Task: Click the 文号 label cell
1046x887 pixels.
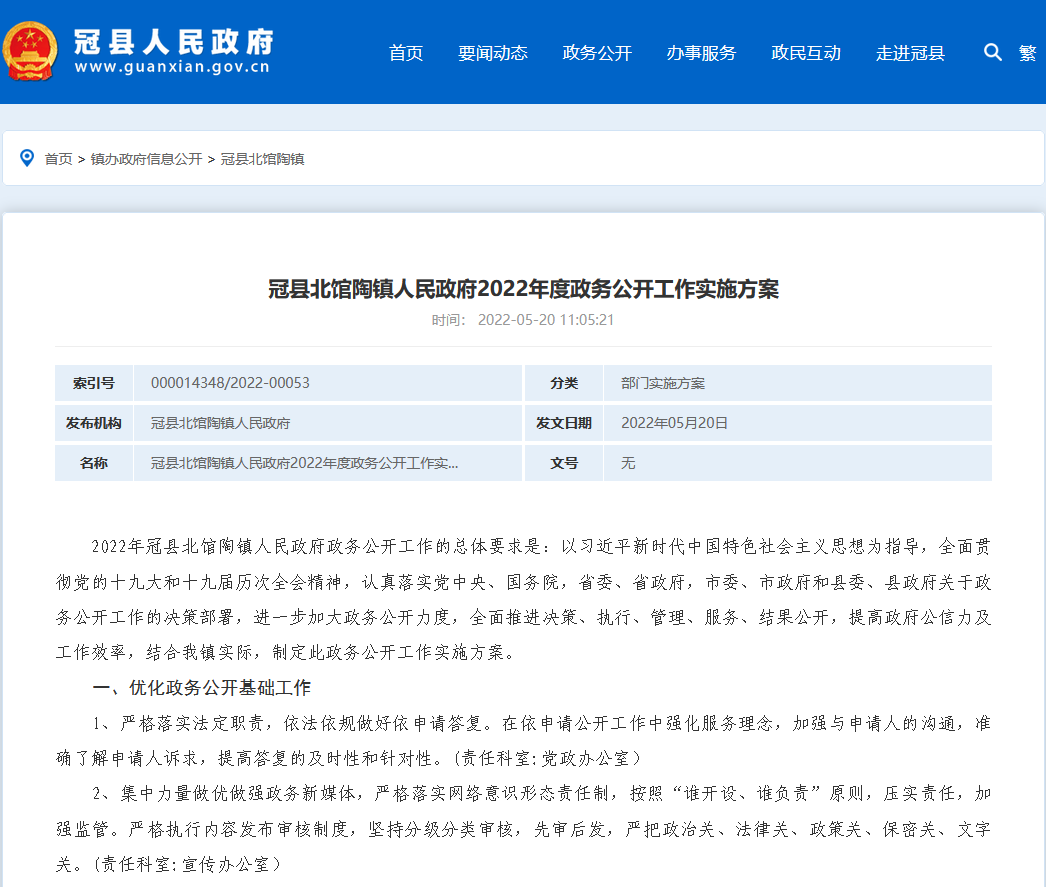Action: tap(564, 463)
